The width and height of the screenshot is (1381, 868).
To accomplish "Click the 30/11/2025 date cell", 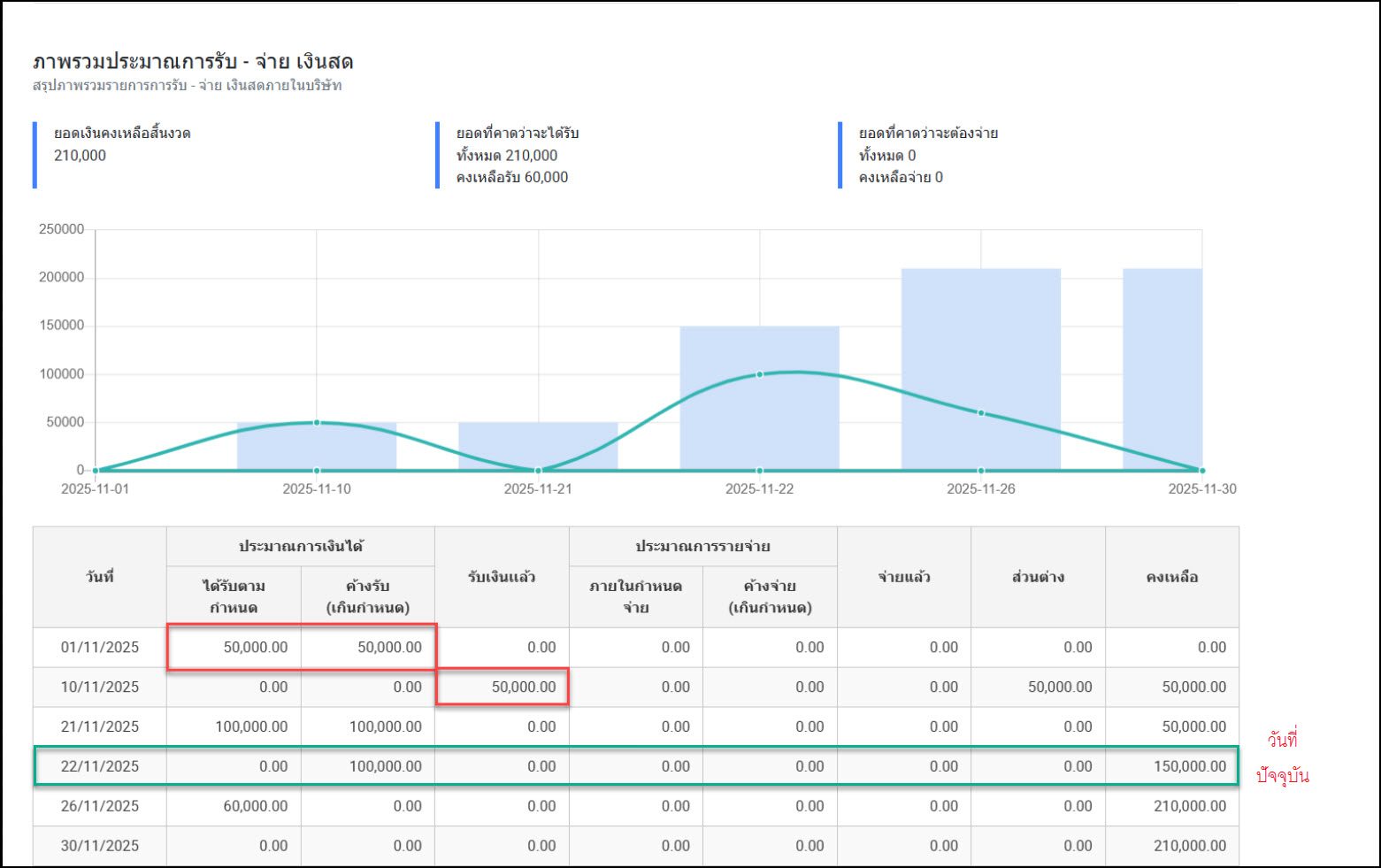I will (x=100, y=846).
